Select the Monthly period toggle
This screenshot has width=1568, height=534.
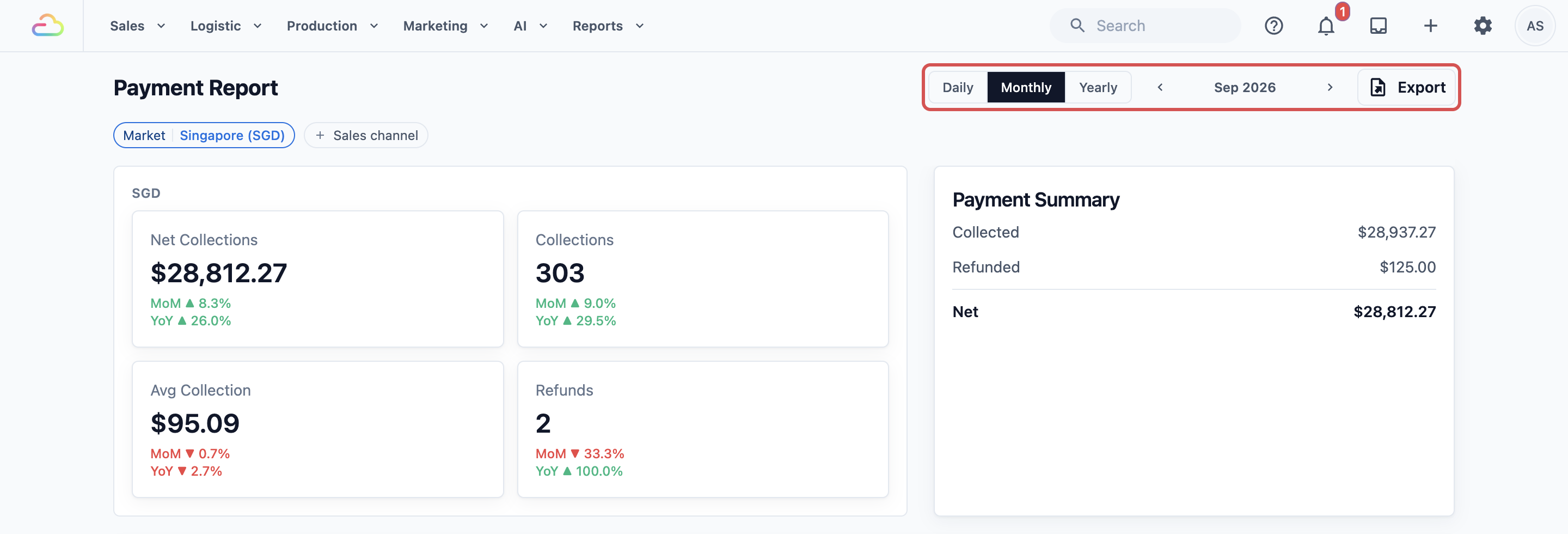tap(1026, 88)
